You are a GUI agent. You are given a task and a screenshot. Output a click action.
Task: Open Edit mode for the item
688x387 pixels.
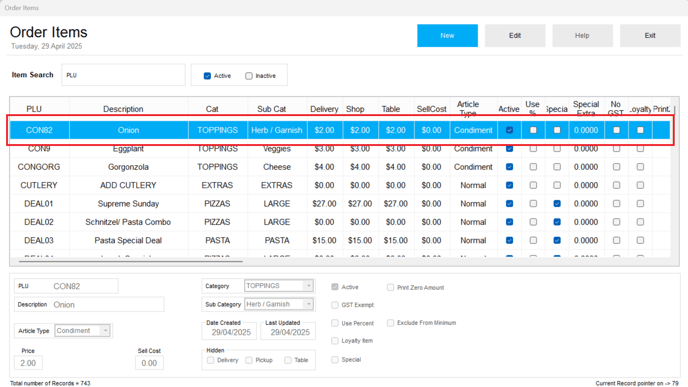tap(515, 36)
